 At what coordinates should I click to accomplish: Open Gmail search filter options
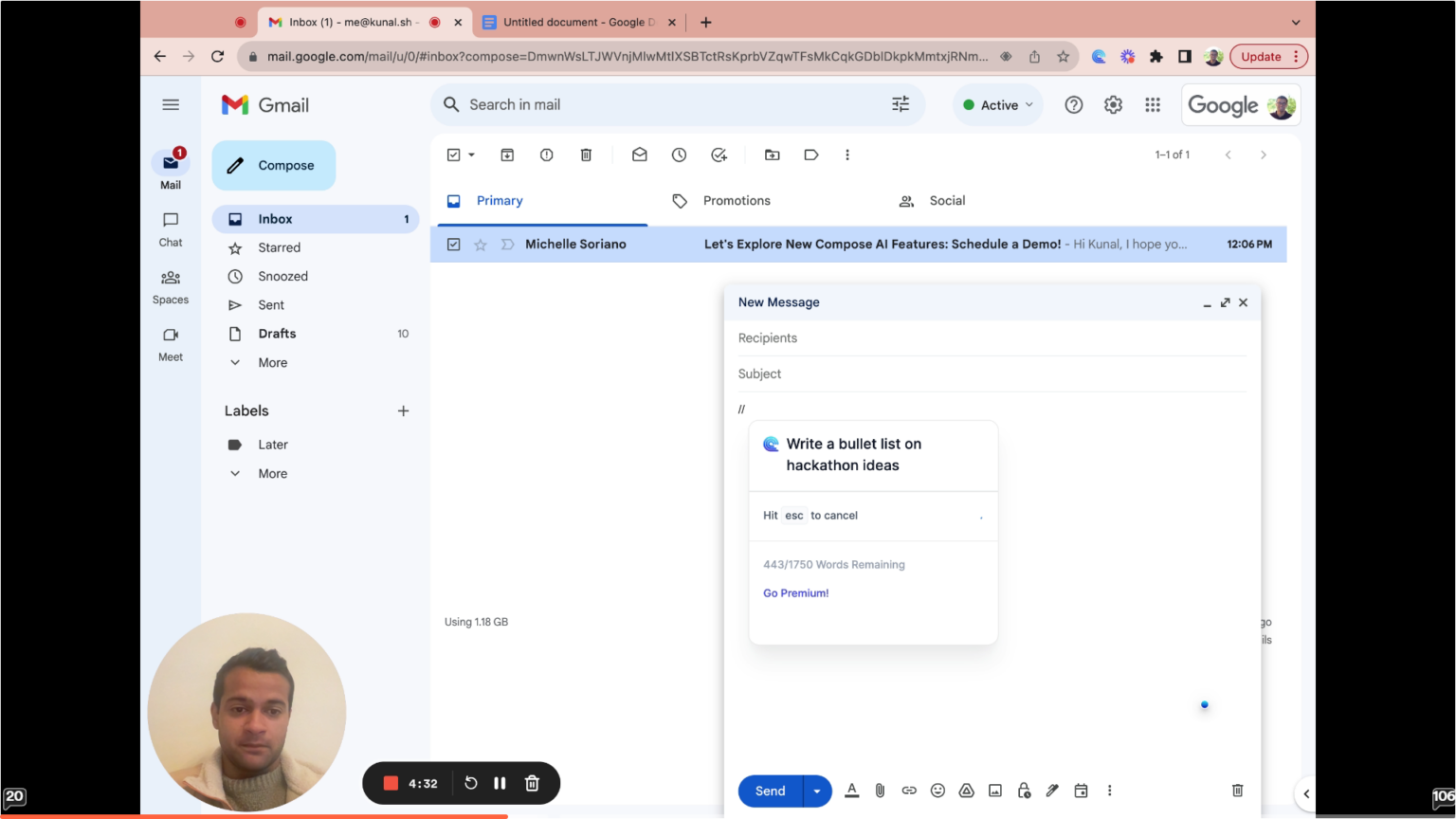(x=900, y=104)
